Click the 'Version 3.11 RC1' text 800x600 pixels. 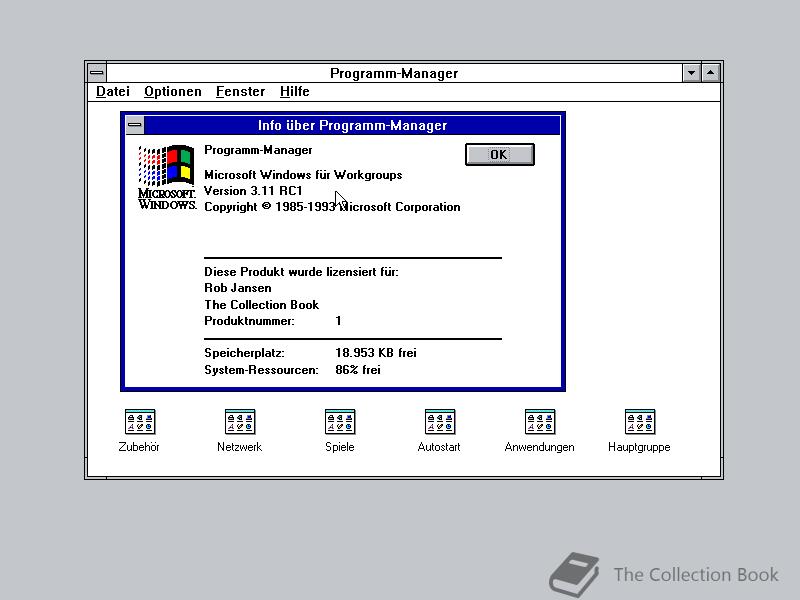[x=253, y=191]
